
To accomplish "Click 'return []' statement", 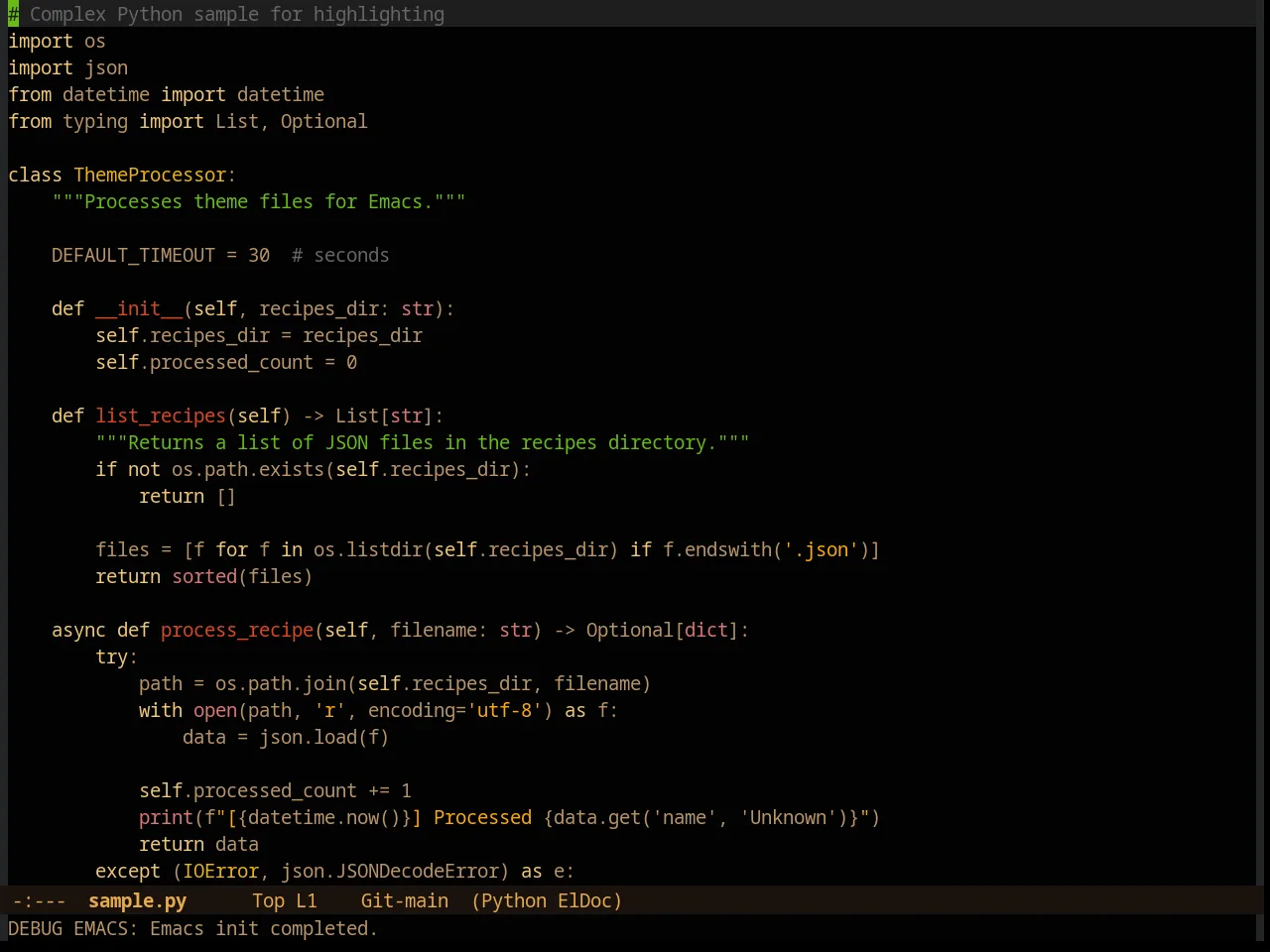I will 188,496.
